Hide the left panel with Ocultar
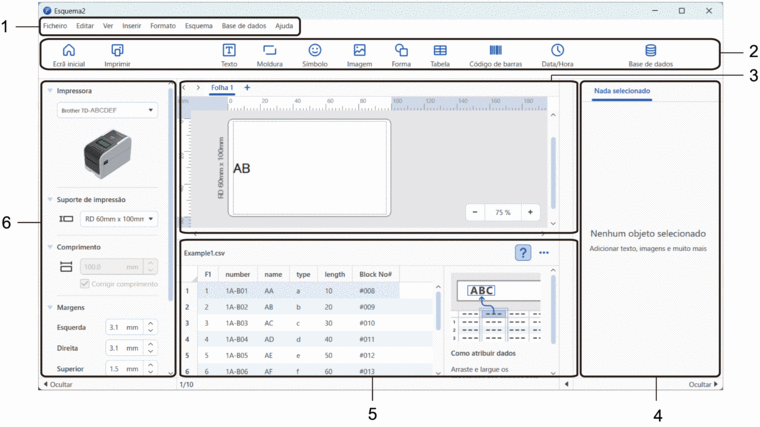Viewport: 760px width, 427px height. click(58, 384)
